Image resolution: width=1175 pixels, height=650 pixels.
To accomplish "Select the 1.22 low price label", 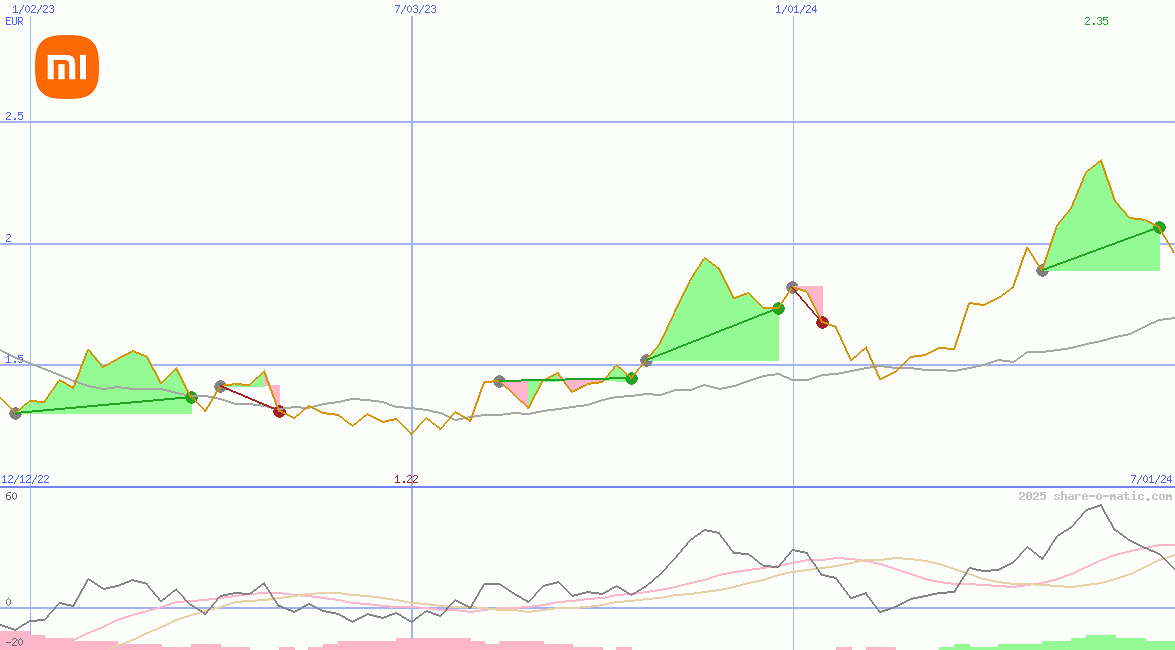I will [408, 479].
